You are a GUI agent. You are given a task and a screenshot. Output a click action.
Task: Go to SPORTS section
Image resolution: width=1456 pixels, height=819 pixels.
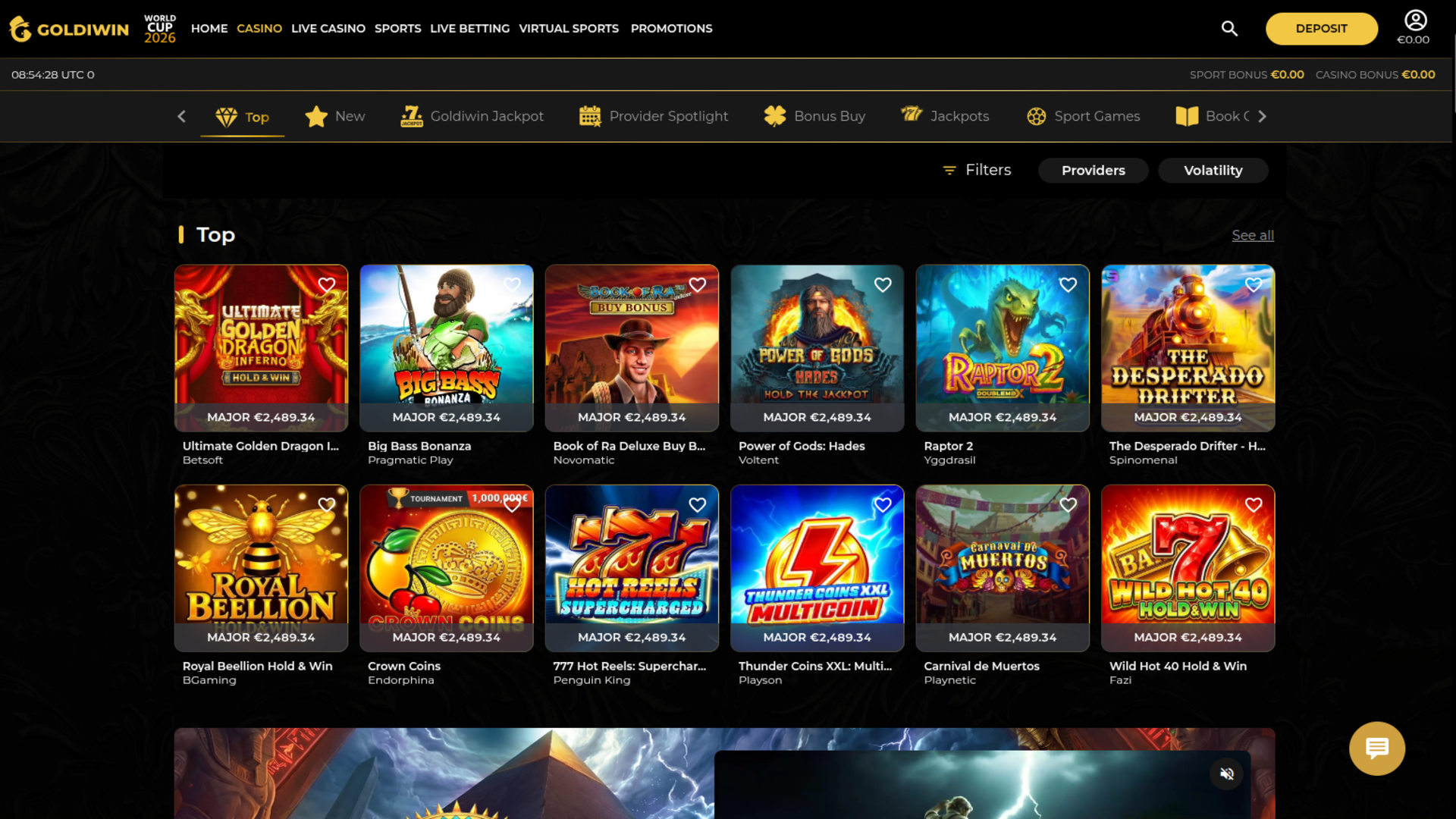pos(397,28)
